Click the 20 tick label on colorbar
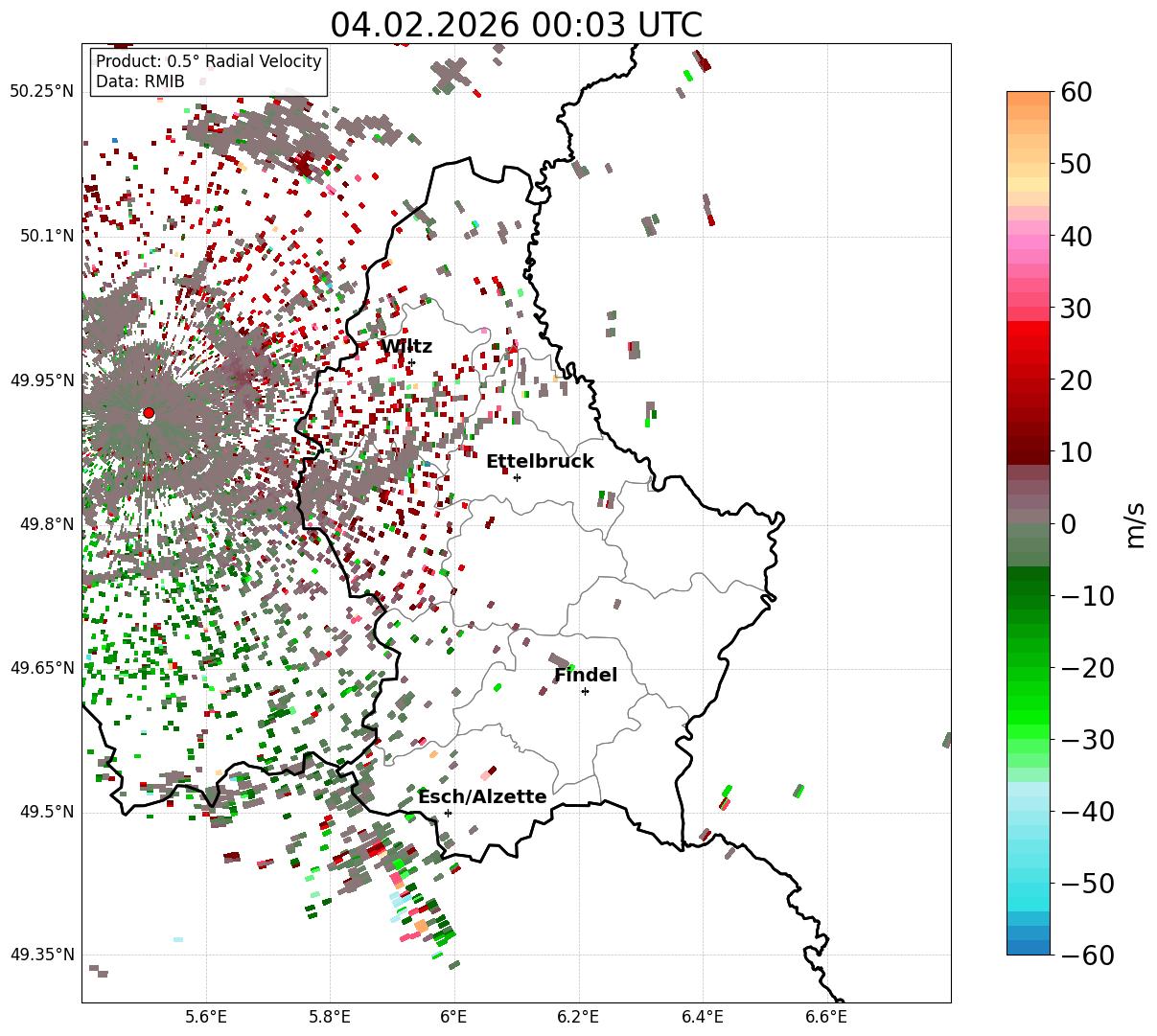This screenshot has height=1036, width=1157. click(x=1076, y=380)
